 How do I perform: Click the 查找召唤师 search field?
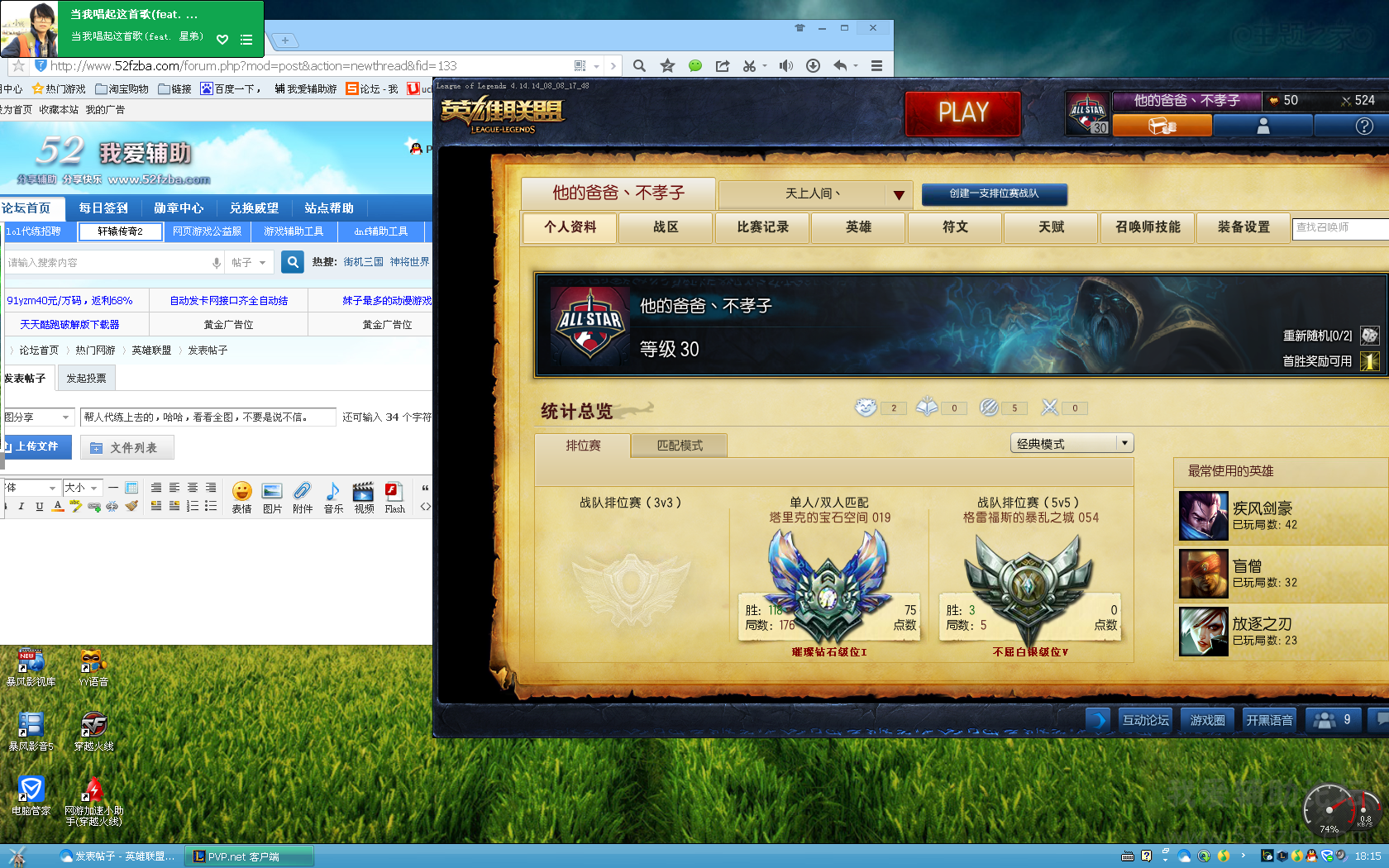click(1340, 227)
